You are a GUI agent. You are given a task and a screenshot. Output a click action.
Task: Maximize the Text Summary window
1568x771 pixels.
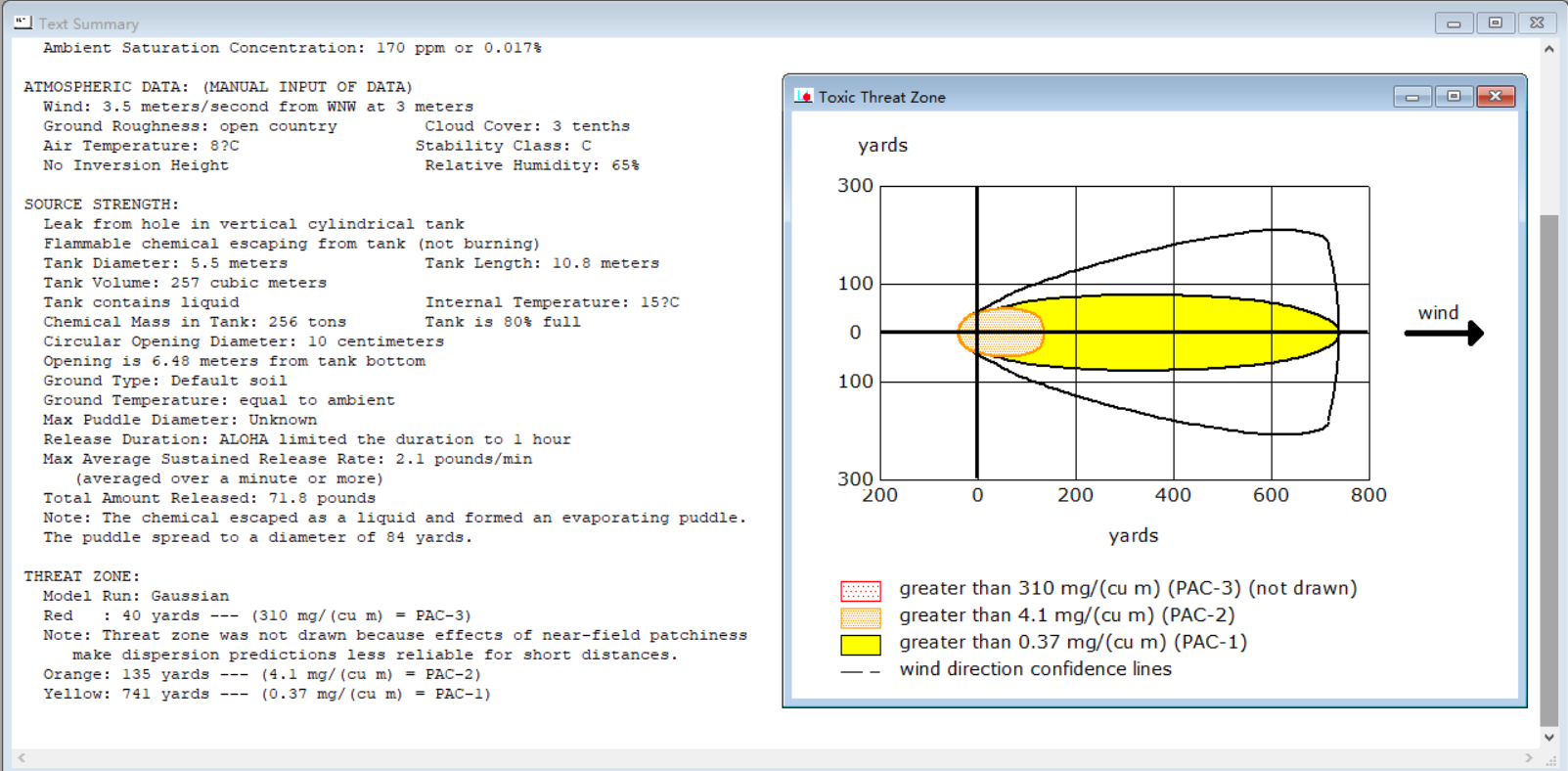click(1496, 23)
